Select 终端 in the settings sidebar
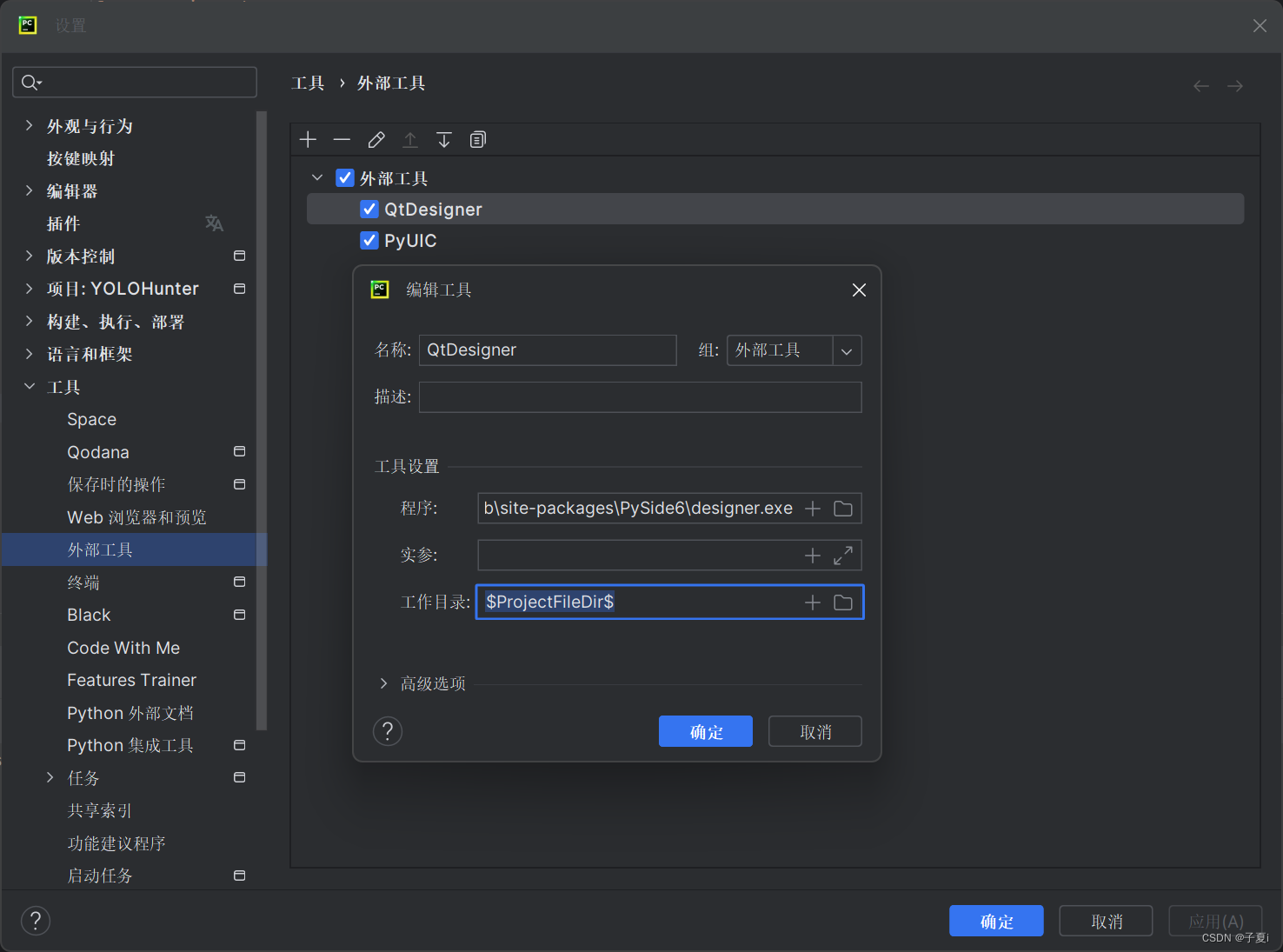Viewport: 1283px width, 952px height. point(83,582)
